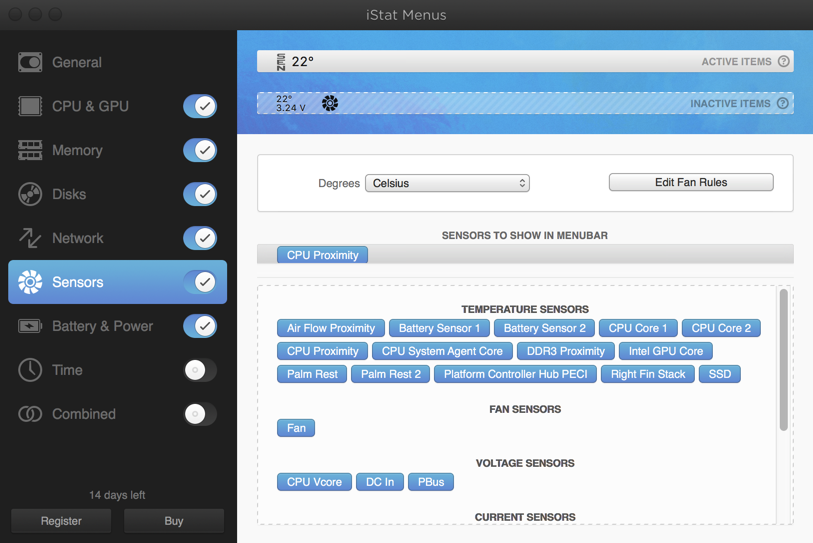Select the Palm Rest sensor tag
This screenshot has height=543, width=813.
click(312, 374)
